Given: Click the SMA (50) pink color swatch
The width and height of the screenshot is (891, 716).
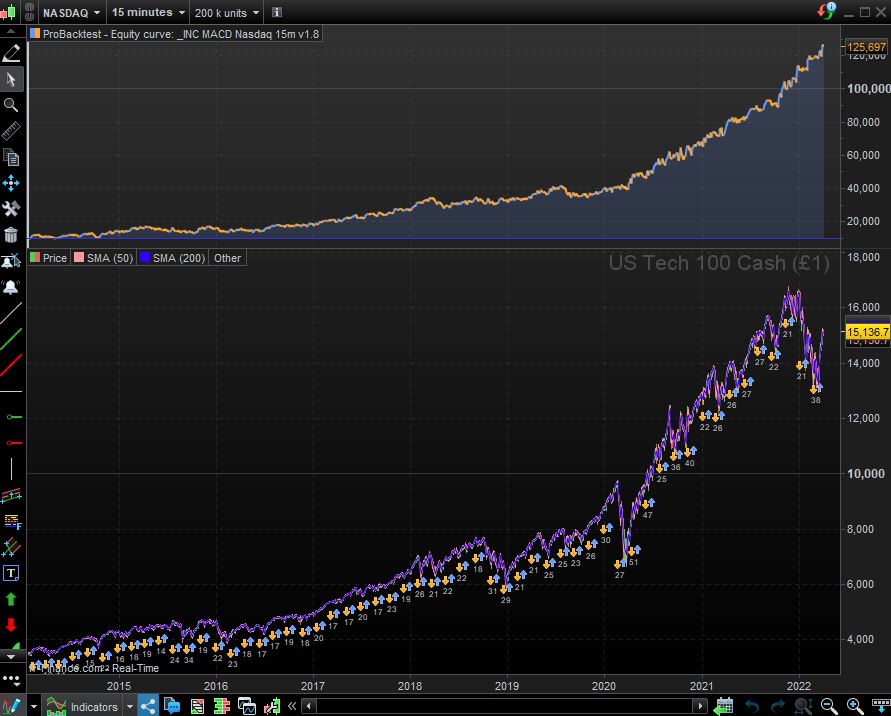Looking at the screenshot, I should (x=79, y=257).
